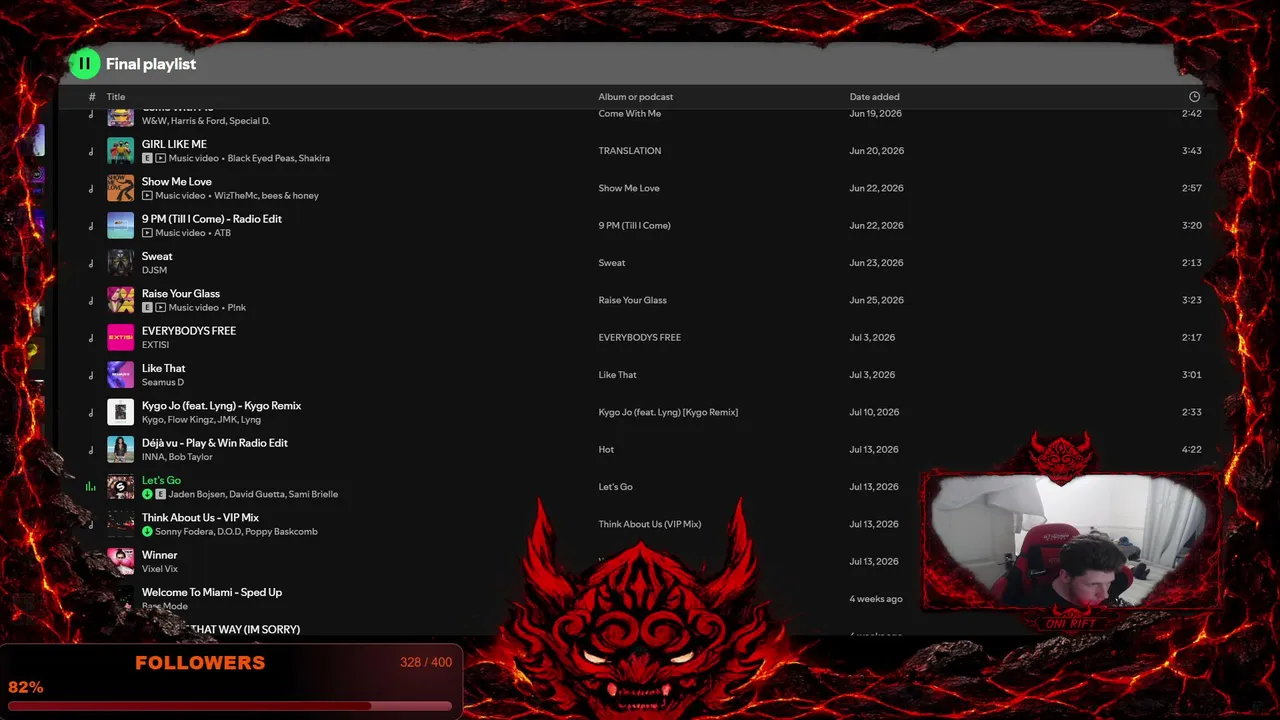Click the explicit badge on Let's Go
1280x720 pixels.
pyautogui.click(x=161, y=494)
